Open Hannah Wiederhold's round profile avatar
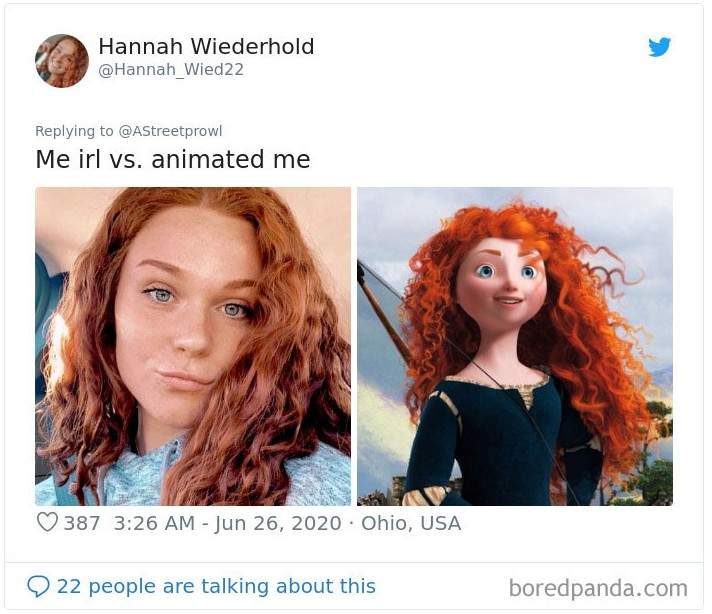 tap(62, 60)
